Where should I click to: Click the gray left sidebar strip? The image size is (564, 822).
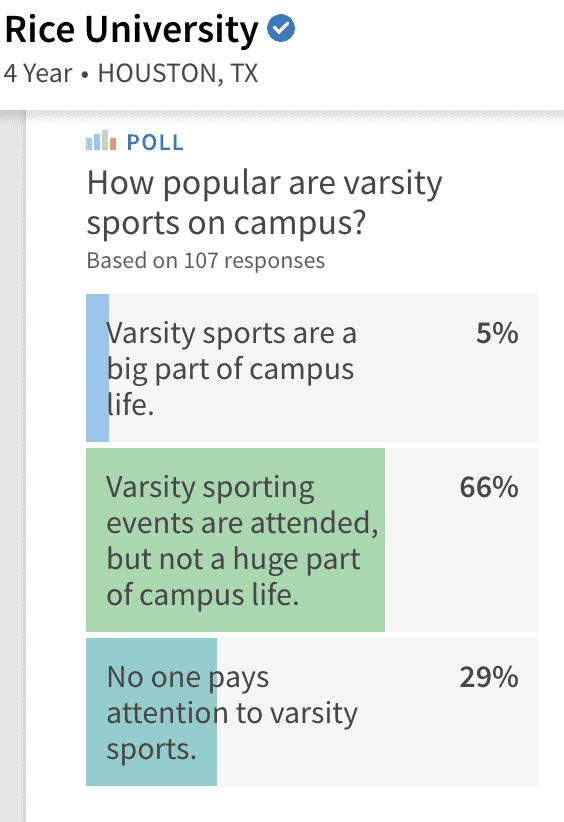[x=13, y=467]
